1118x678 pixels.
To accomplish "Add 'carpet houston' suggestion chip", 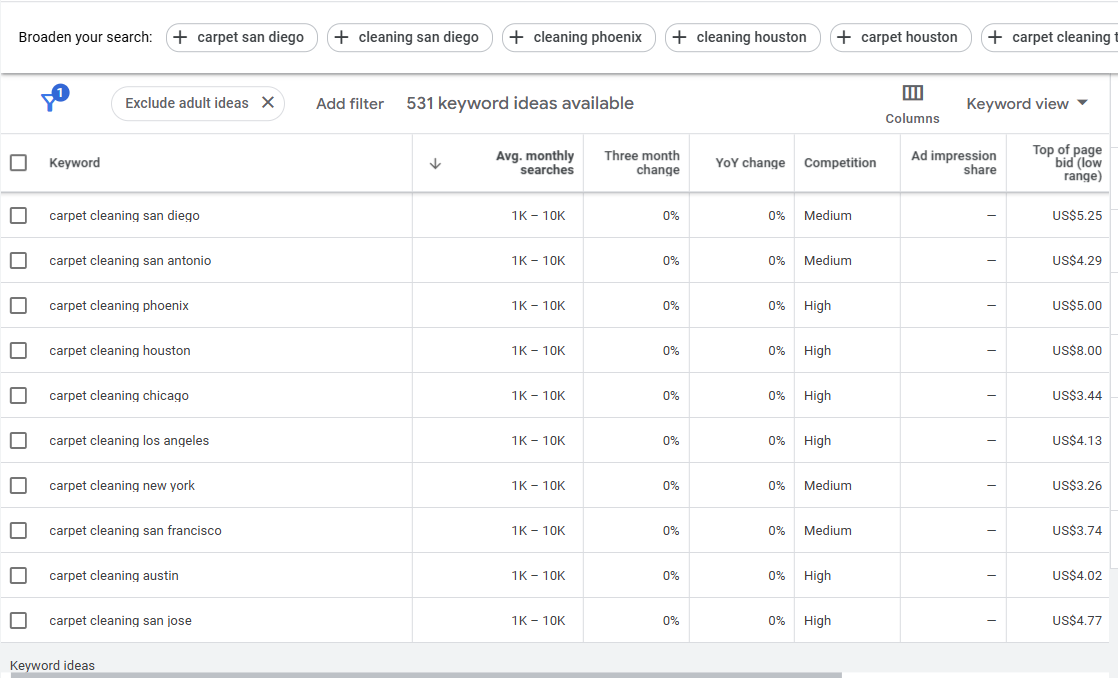I will (900, 38).
